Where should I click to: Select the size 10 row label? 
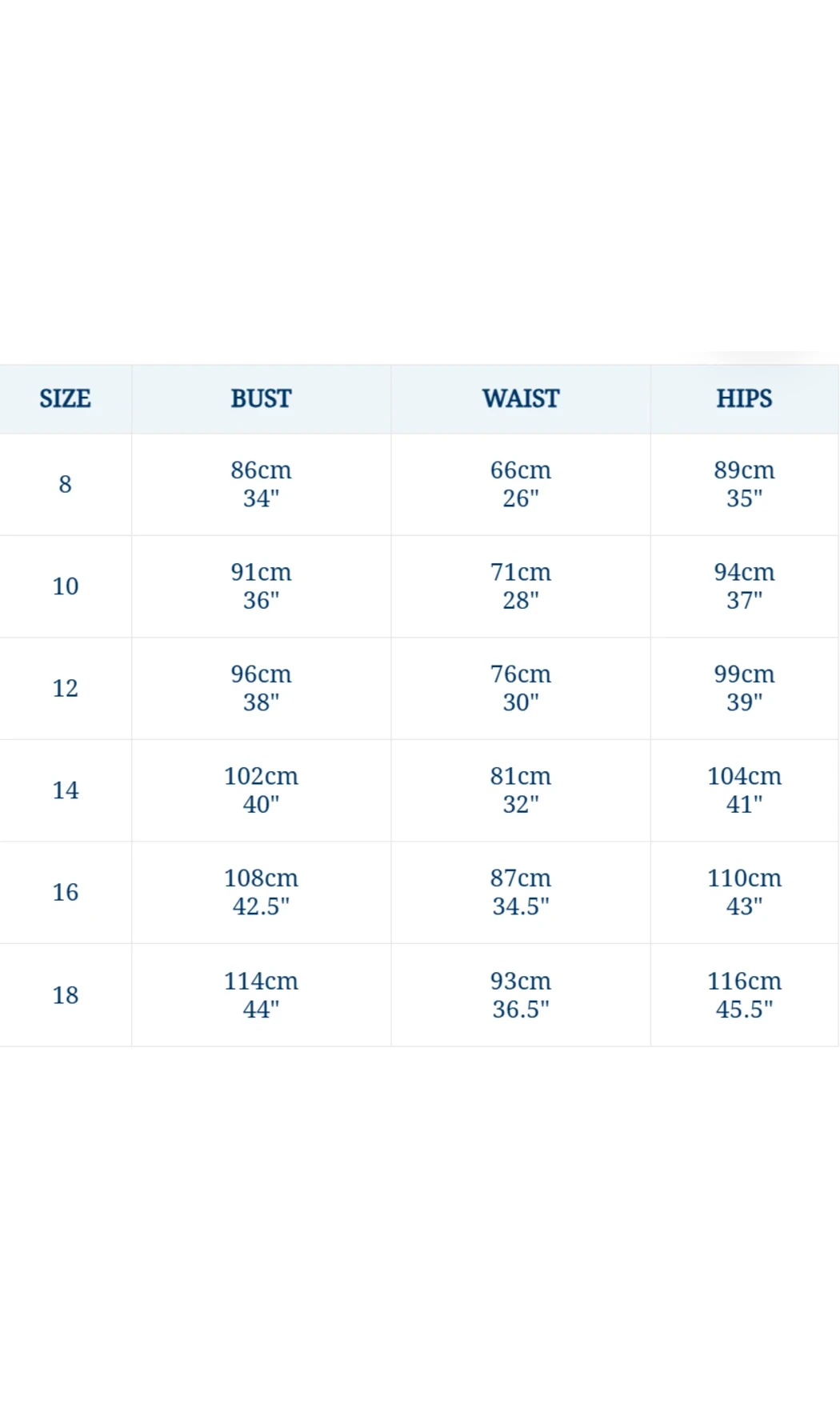(65, 586)
